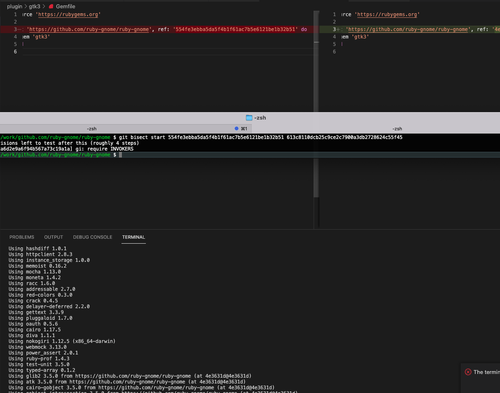Viewport: 500px width, 393px height.
Task: Click the blue activity dot on the zsh tab
Action: tap(236, 128)
